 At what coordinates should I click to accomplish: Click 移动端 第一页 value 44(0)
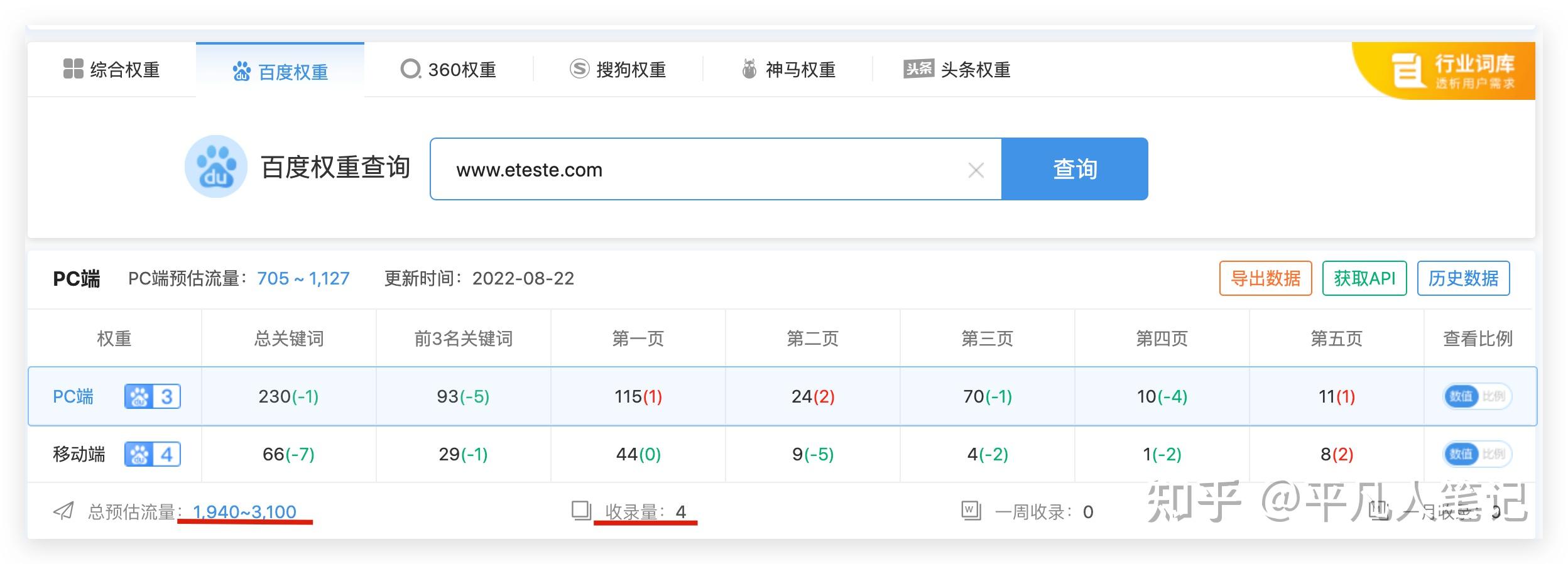click(x=638, y=454)
